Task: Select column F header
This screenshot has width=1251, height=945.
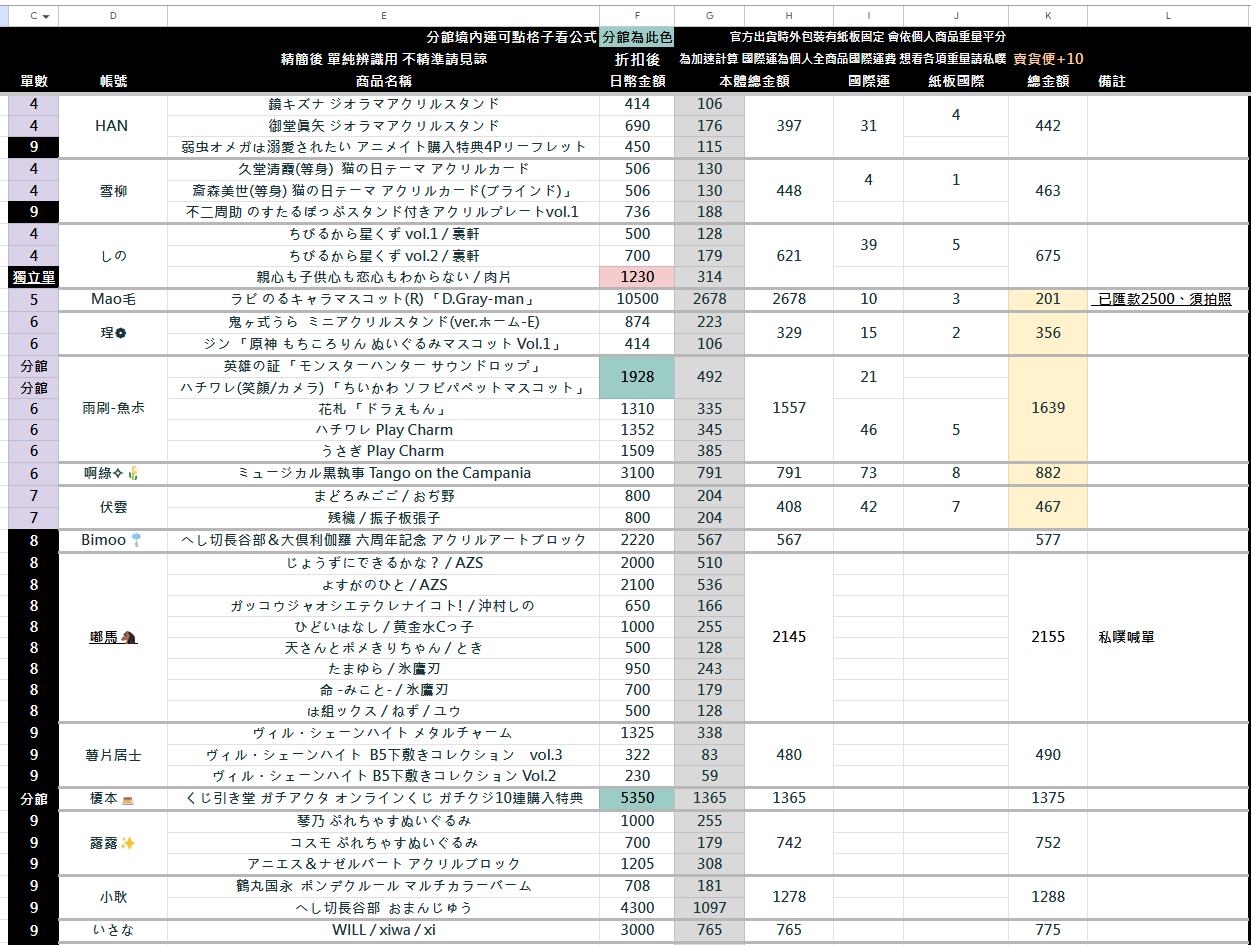Action: coord(637,16)
